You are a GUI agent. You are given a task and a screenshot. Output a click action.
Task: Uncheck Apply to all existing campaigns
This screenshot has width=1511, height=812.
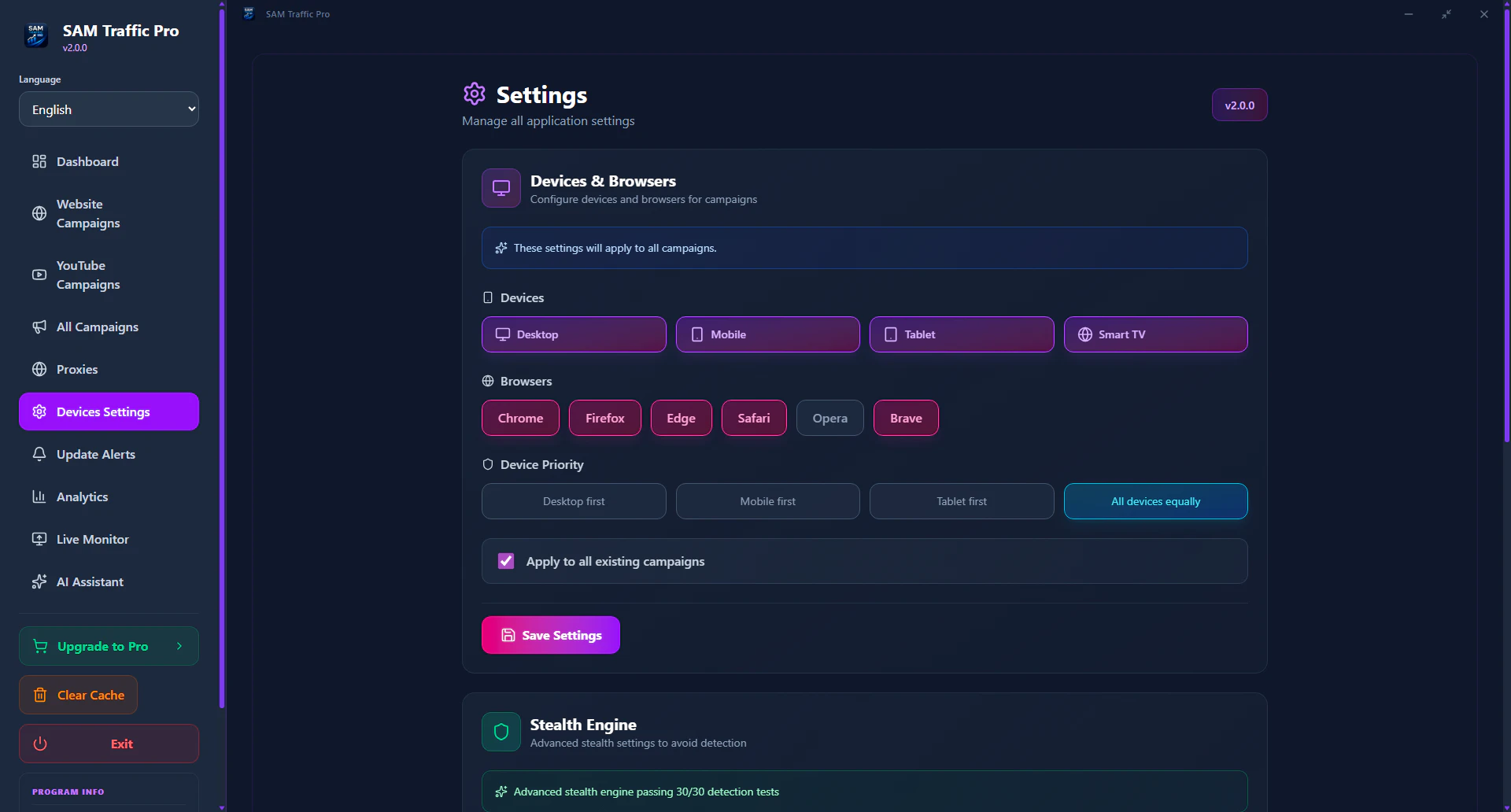tap(506, 561)
